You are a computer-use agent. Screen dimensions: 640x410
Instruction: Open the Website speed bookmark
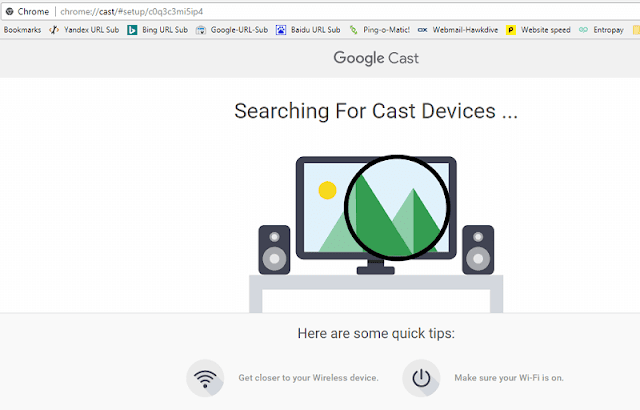point(546,30)
